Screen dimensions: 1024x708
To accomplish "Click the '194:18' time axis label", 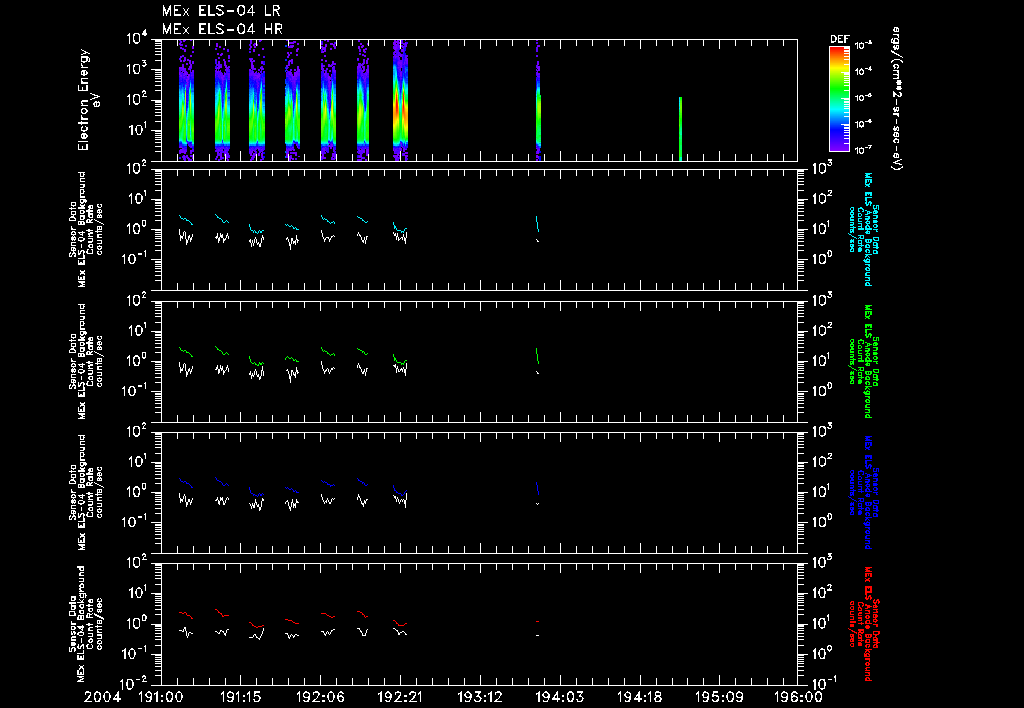I will point(639,697).
